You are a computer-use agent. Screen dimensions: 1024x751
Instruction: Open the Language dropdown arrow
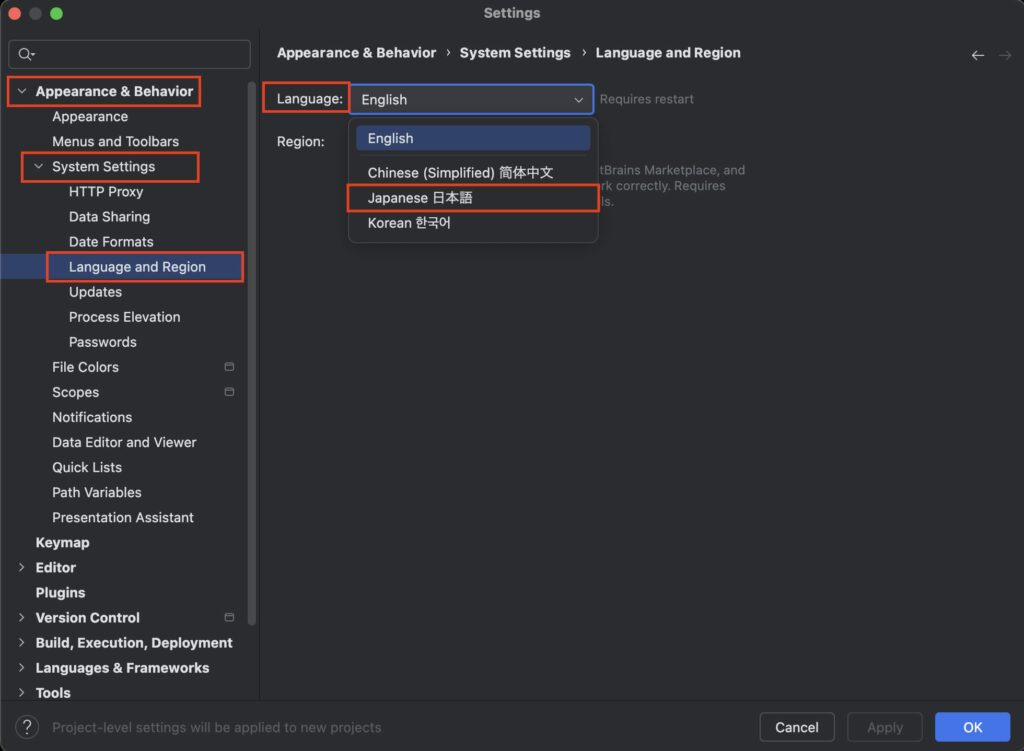point(578,100)
